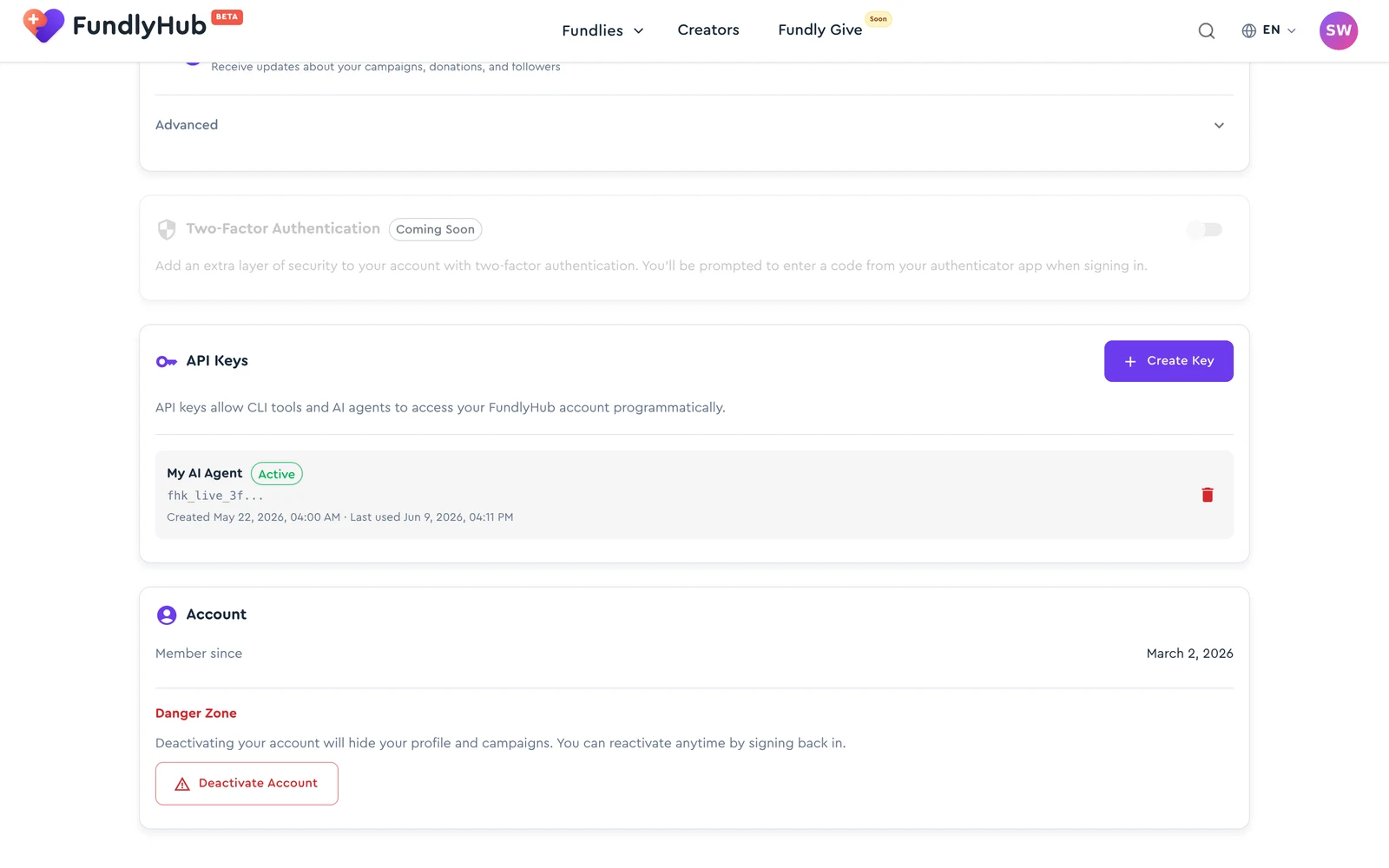Click the API keys description sentence
The image size is (1389, 868).
point(440,408)
